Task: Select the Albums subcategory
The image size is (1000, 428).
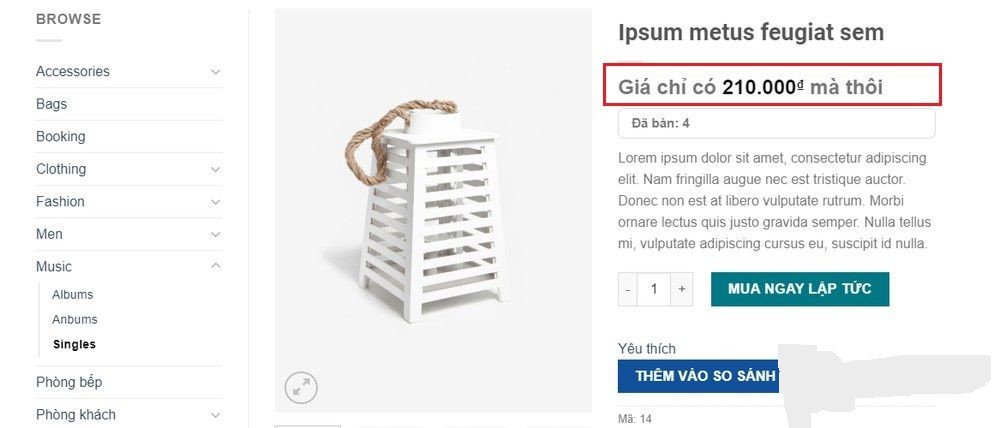Action: click(73, 295)
